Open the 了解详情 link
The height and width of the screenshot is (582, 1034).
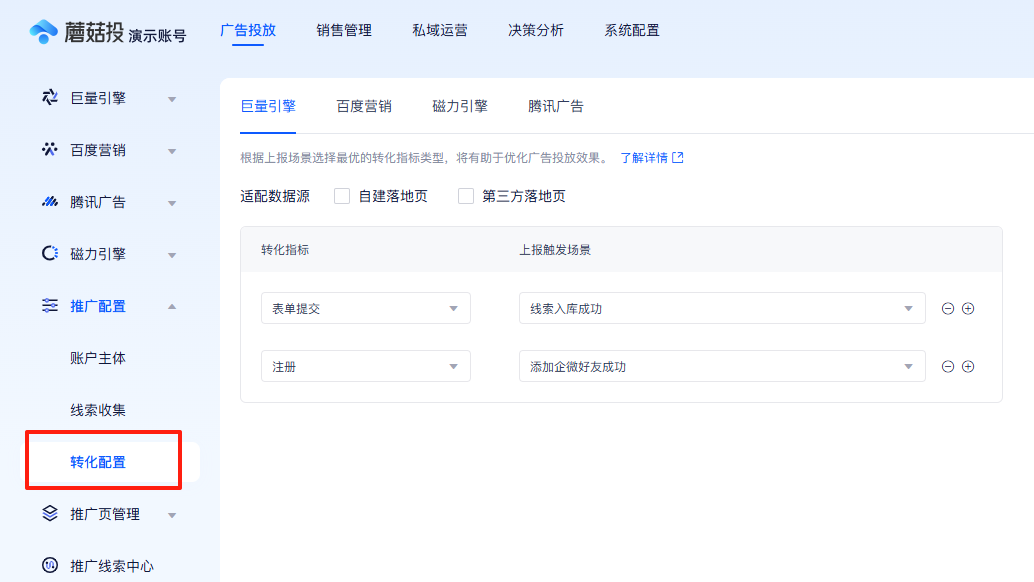(x=646, y=158)
